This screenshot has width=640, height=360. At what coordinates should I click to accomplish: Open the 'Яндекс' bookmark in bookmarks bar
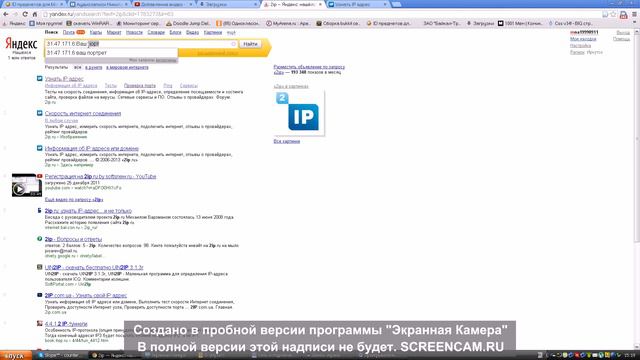(15, 24)
